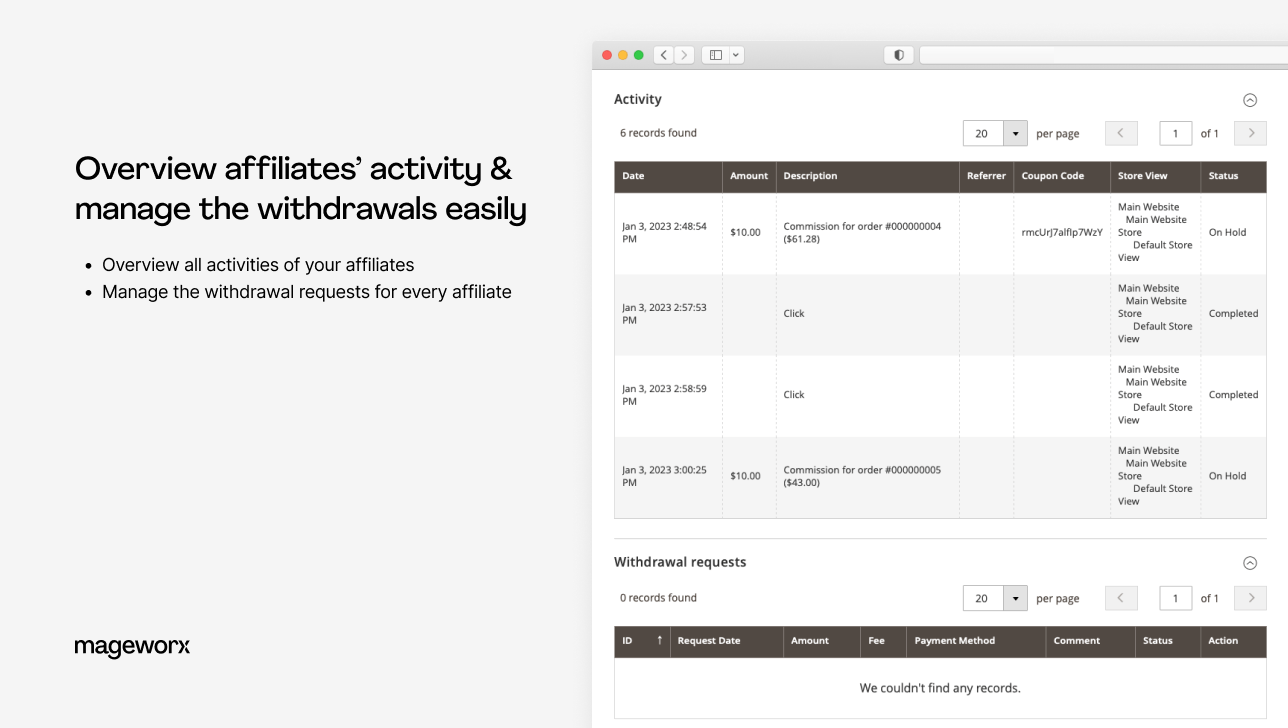1288x728 pixels.
Task: Click the red close window button
Action: [607, 55]
